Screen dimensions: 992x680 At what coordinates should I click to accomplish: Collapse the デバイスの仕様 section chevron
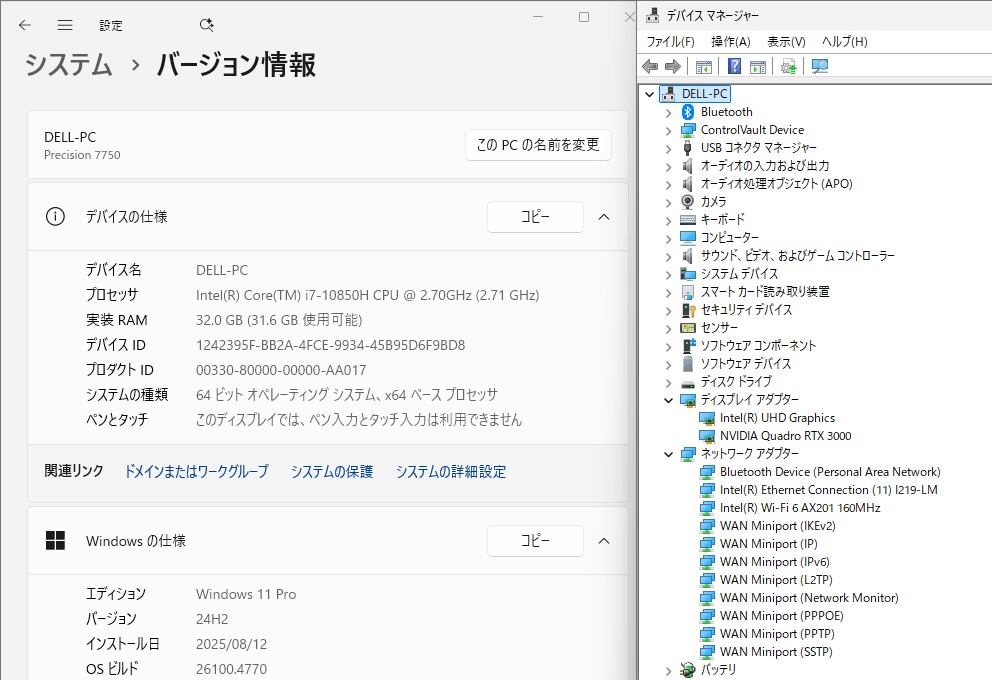[x=604, y=217]
